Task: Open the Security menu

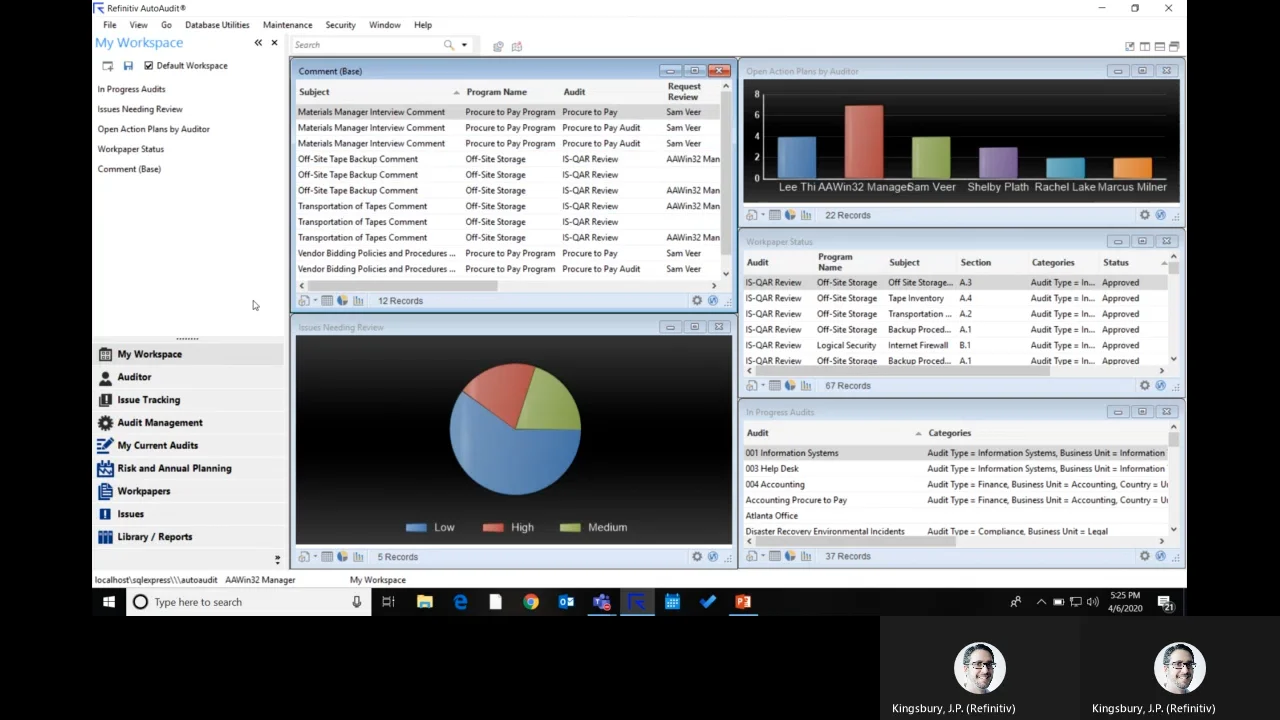Action: 340,25
